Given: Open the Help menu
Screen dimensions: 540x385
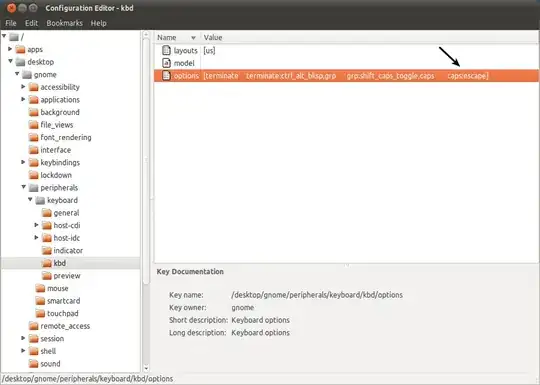Looking at the screenshot, I should pos(98,23).
